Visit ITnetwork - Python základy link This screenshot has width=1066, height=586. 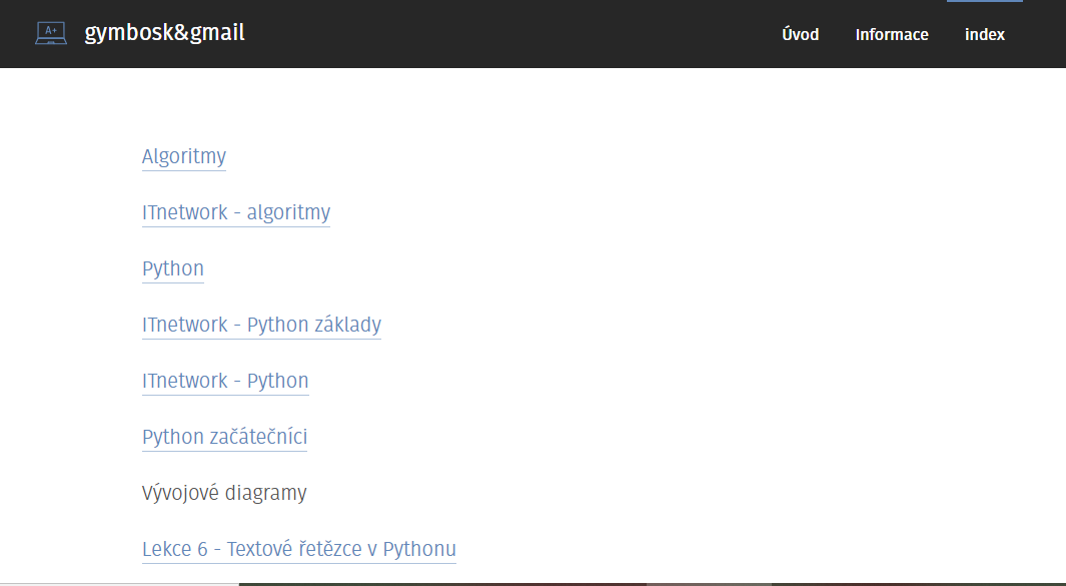coord(261,325)
